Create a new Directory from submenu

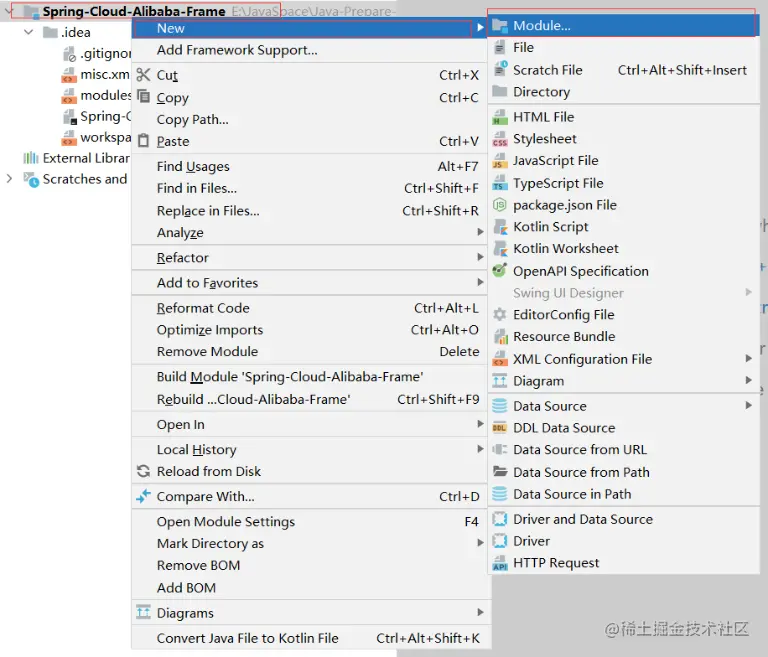point(624,92)
